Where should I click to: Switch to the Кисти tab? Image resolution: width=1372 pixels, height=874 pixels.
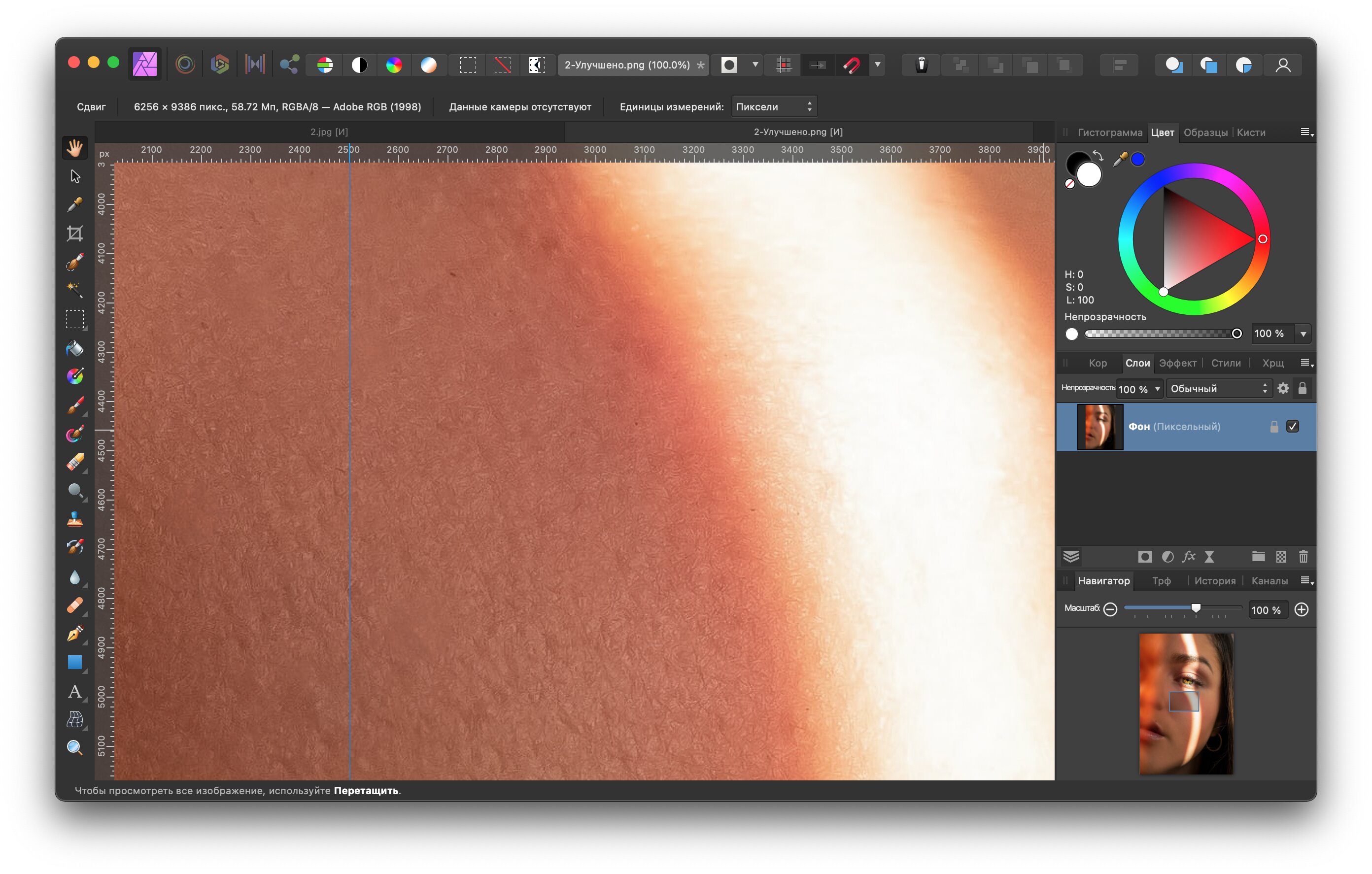coord(1251,132)
